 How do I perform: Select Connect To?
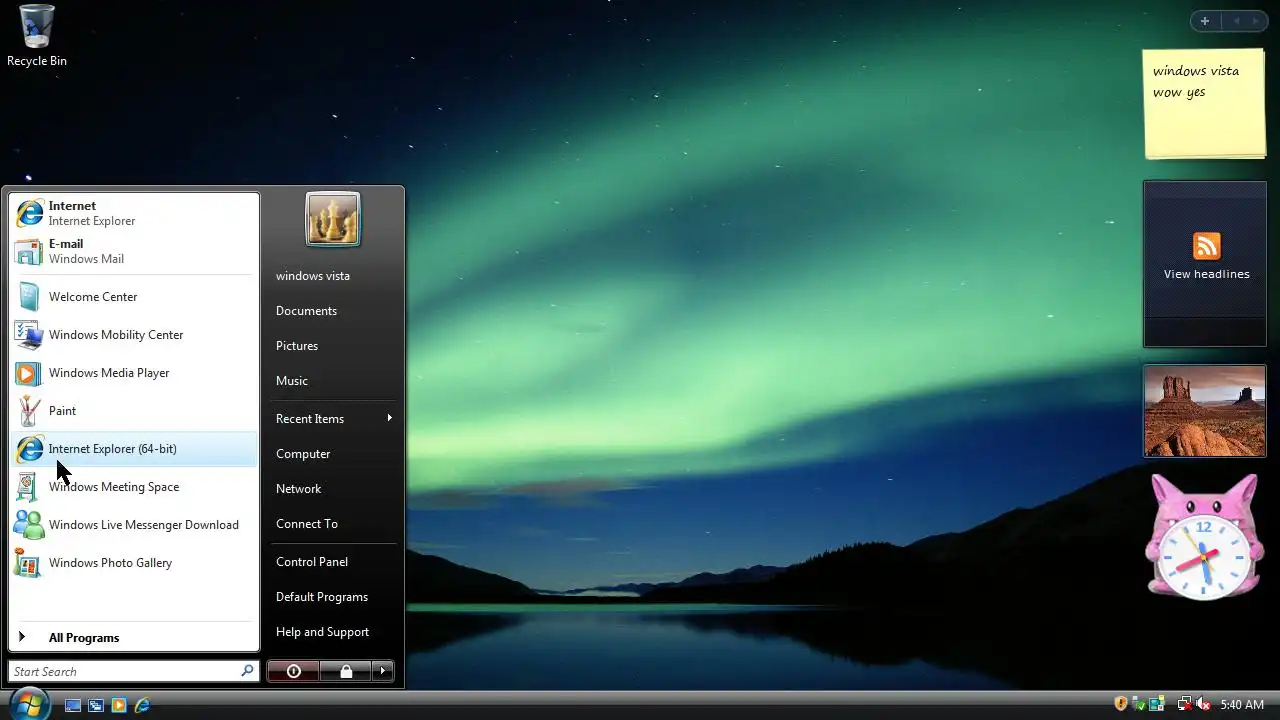[x=333, y=523]
